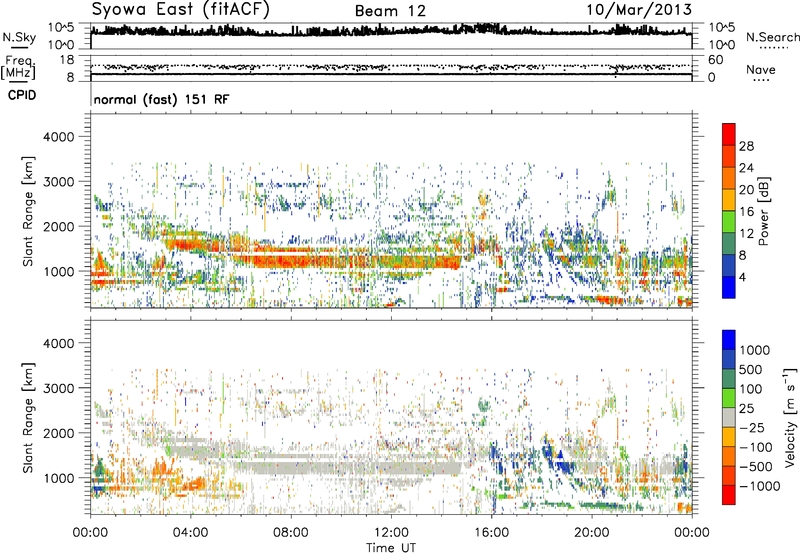The image size is (800, 554).
Task: Pick the orange 20–24 dB power color segment
Action: tap(729, 178)
